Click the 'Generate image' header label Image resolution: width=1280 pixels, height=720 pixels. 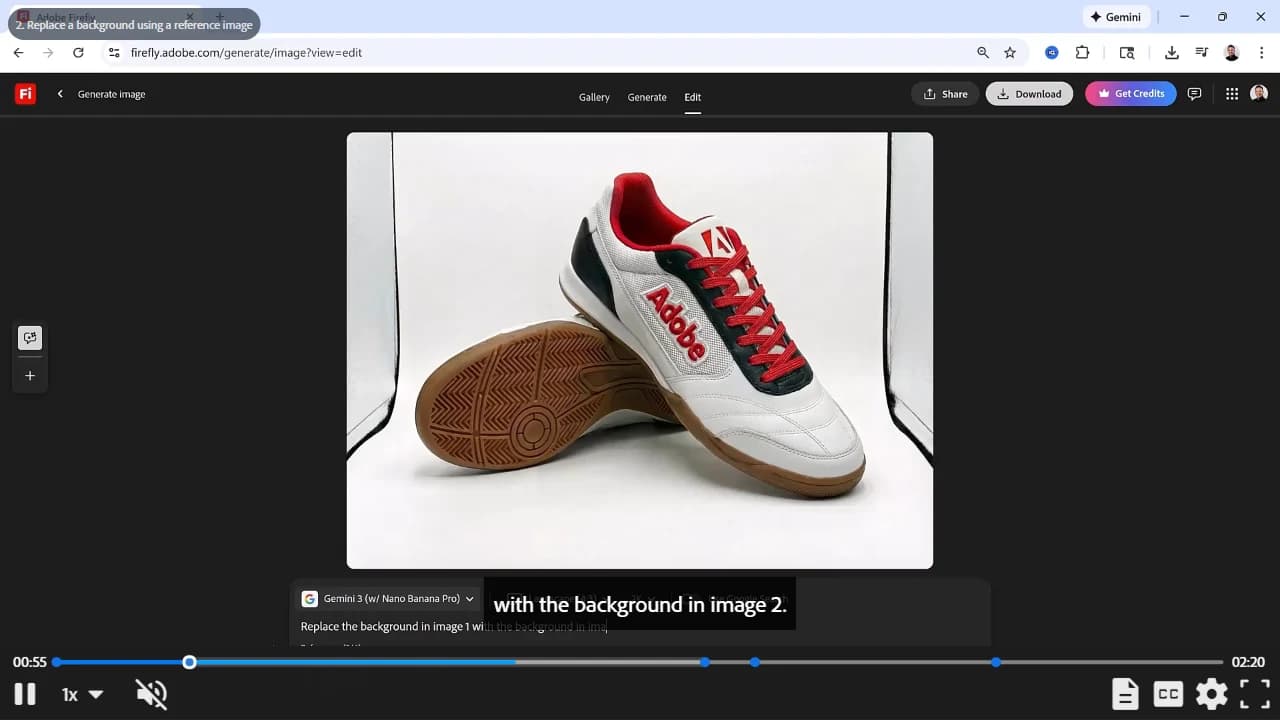[x=112, y=94]
